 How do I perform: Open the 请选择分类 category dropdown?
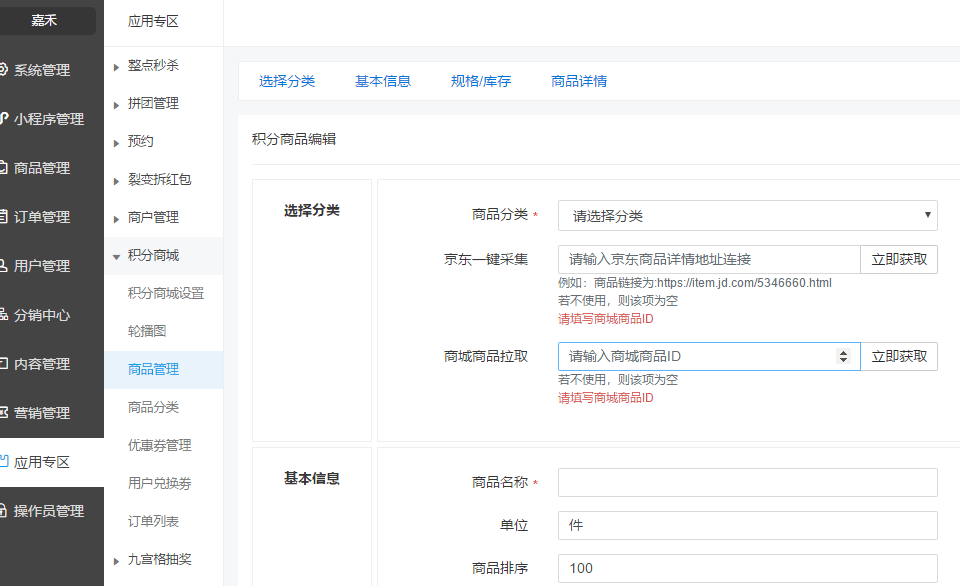coord(748,216)
